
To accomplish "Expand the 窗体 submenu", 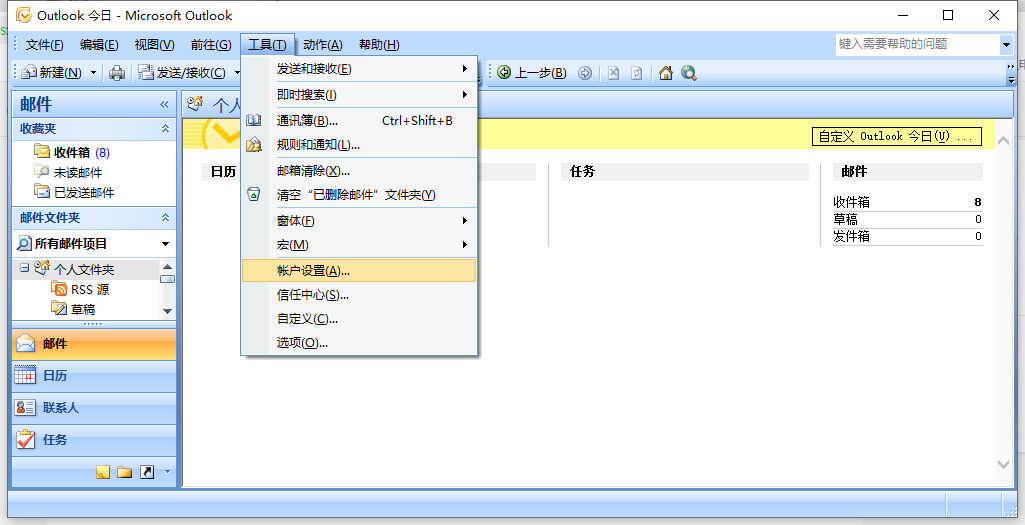I will pyautogui.click(x=360, y=221).
